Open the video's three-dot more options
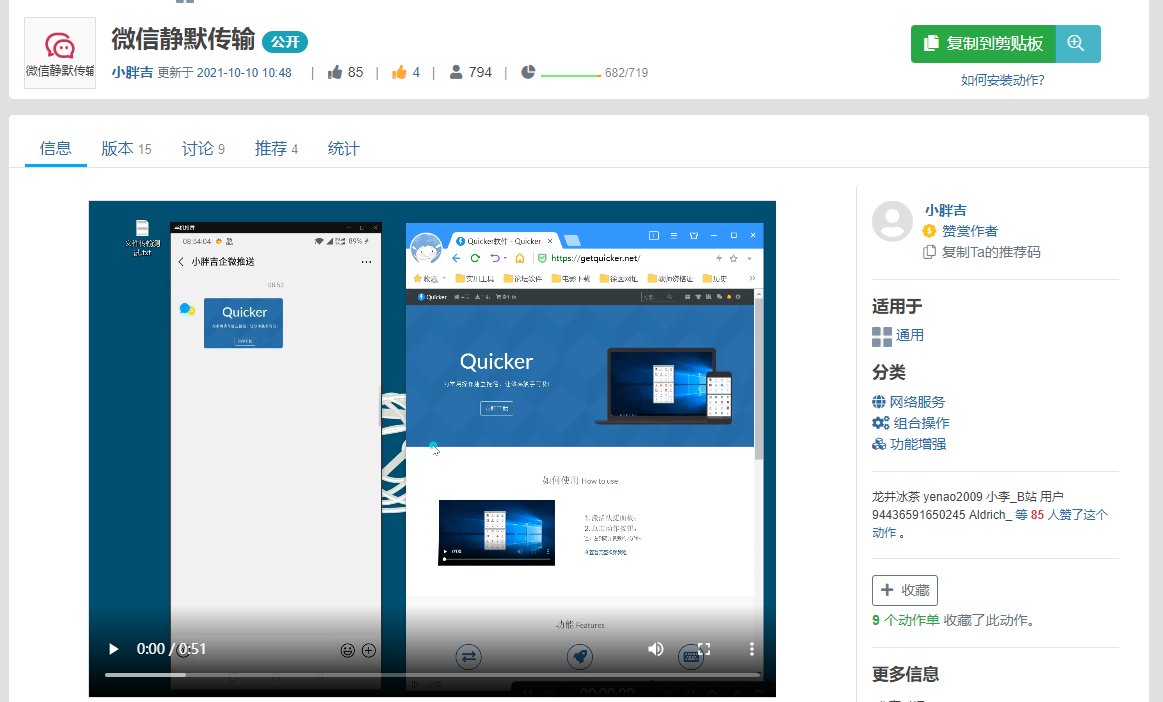1163x702 pixels. pos(751,649)
